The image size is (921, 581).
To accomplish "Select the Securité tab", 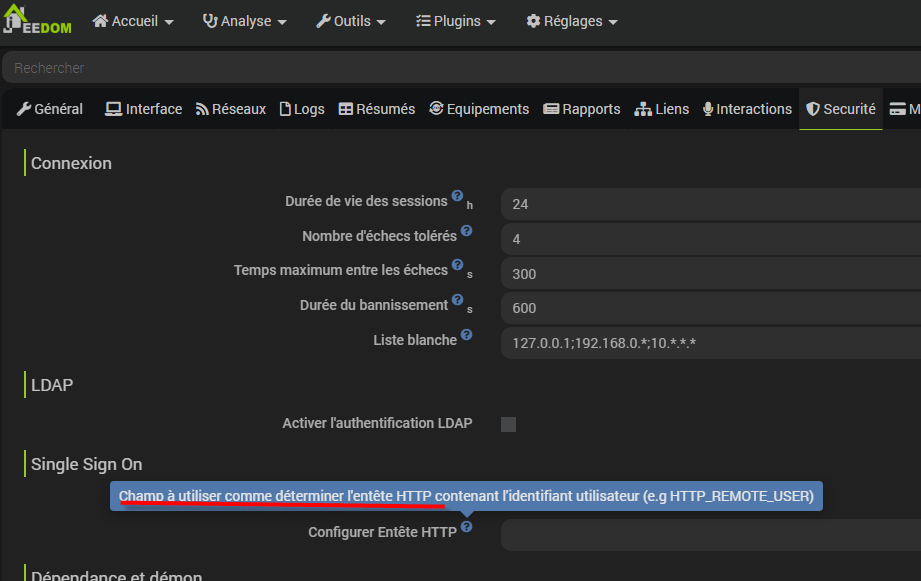I will click(x=841, y=109).
